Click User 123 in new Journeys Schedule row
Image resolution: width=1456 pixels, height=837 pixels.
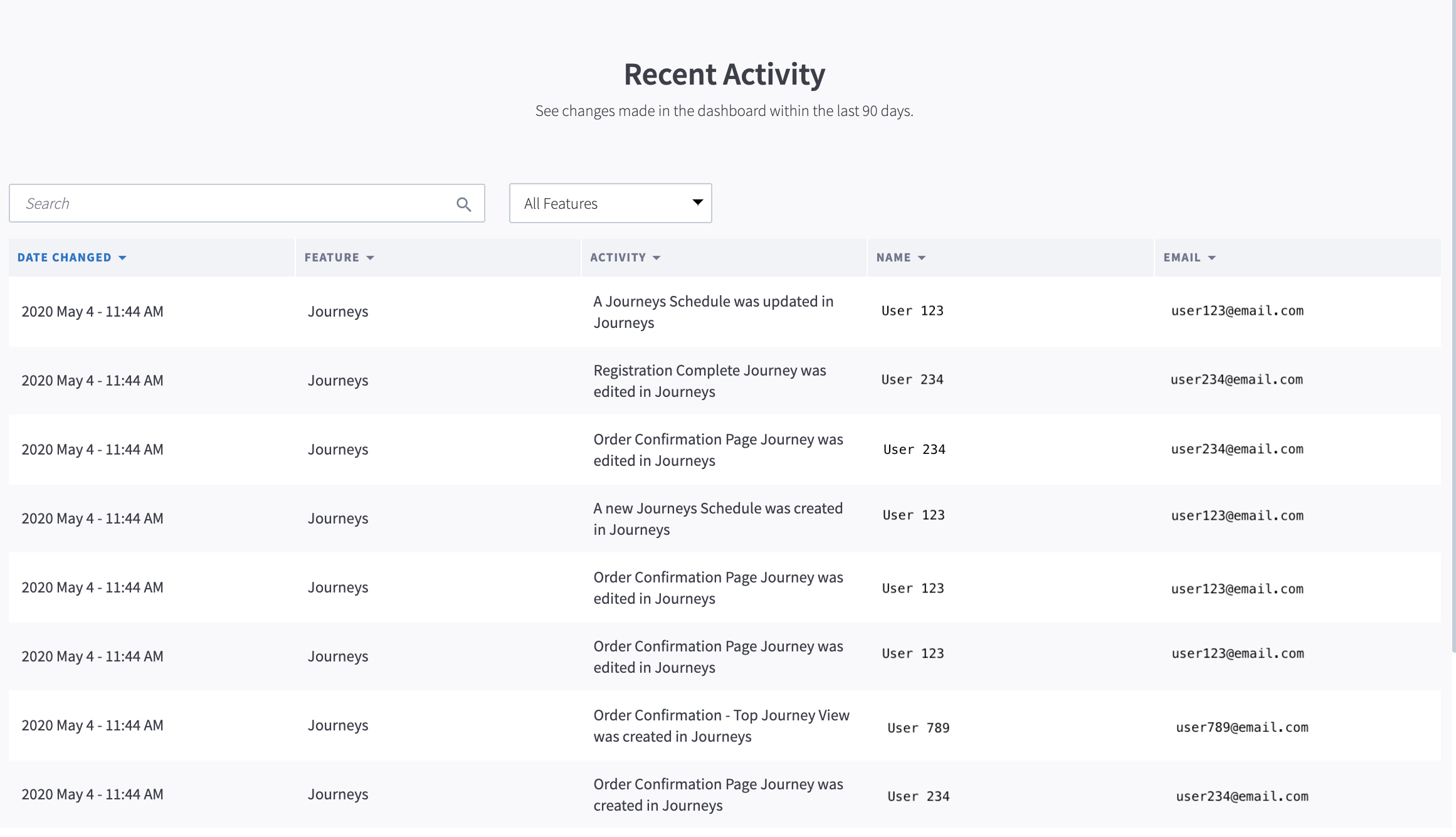[914, 515]
